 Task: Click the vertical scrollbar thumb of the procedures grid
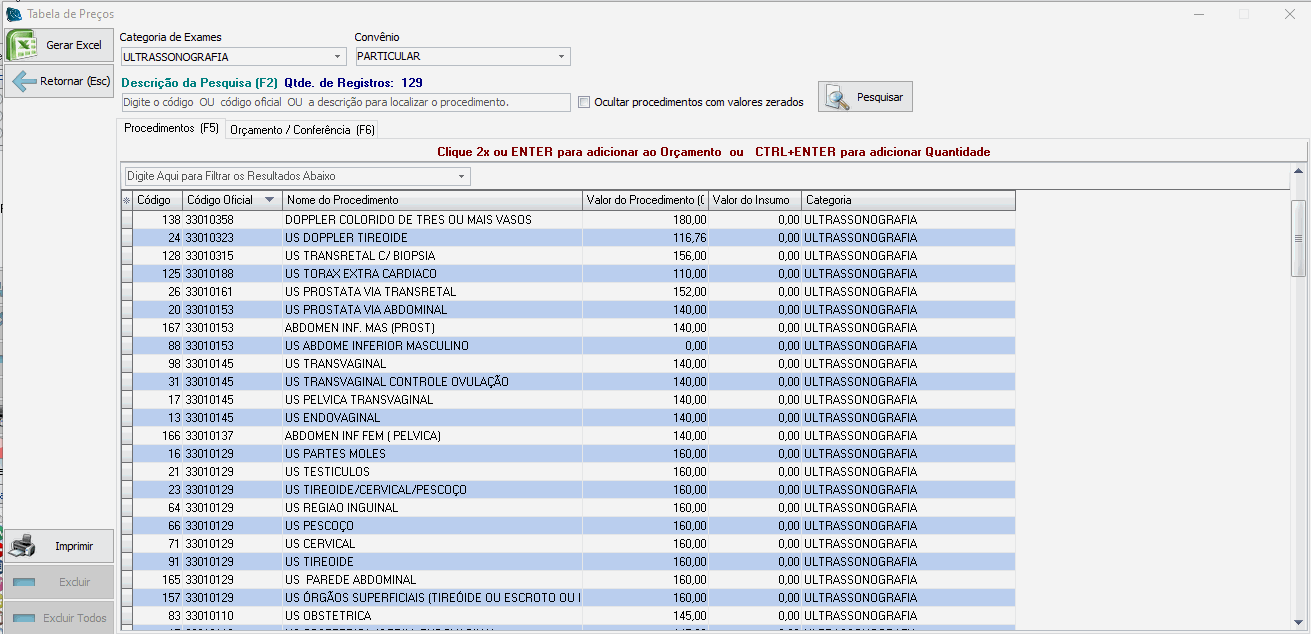(1298, 238)
